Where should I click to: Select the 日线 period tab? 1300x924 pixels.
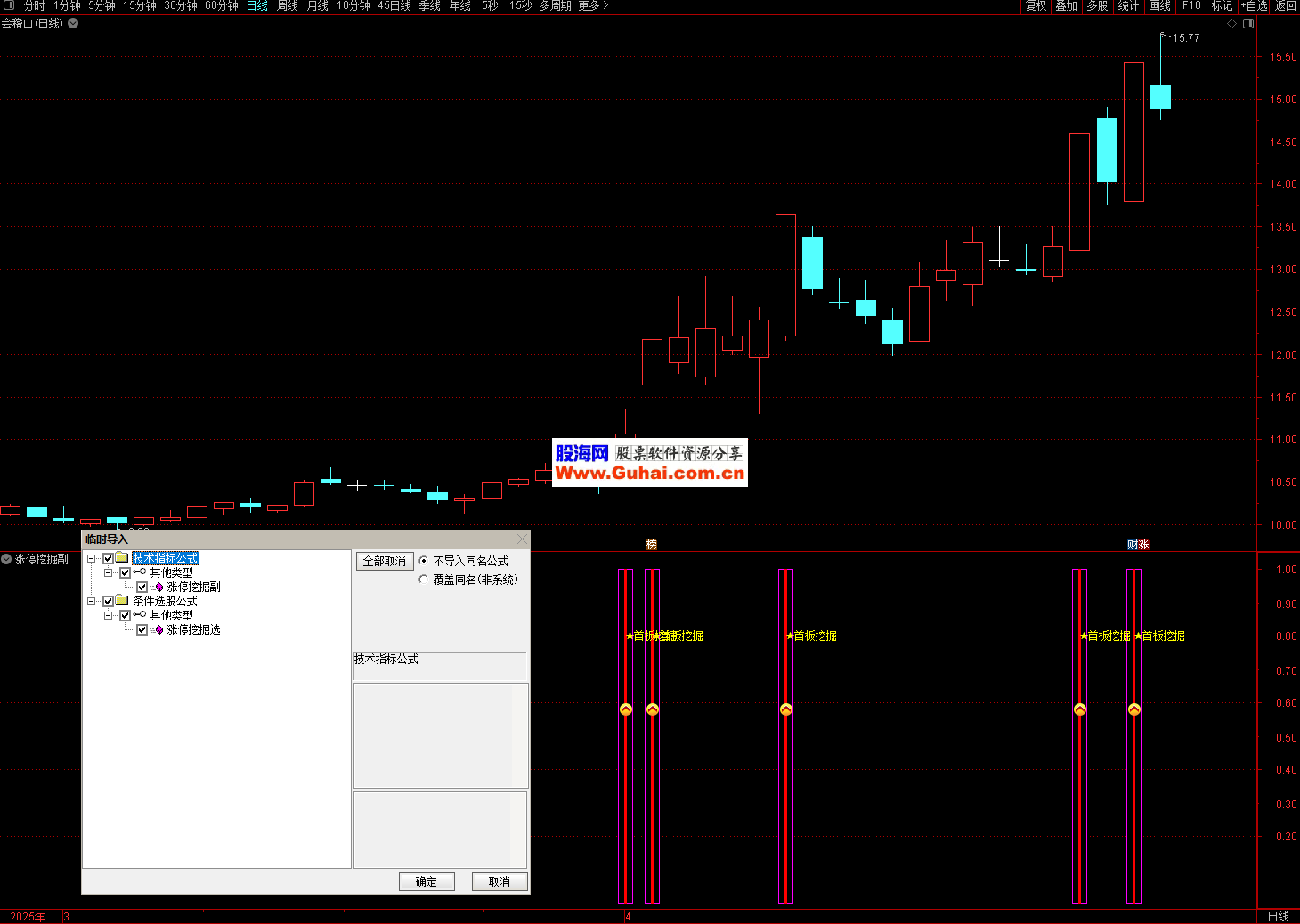(x=257, y=5)
